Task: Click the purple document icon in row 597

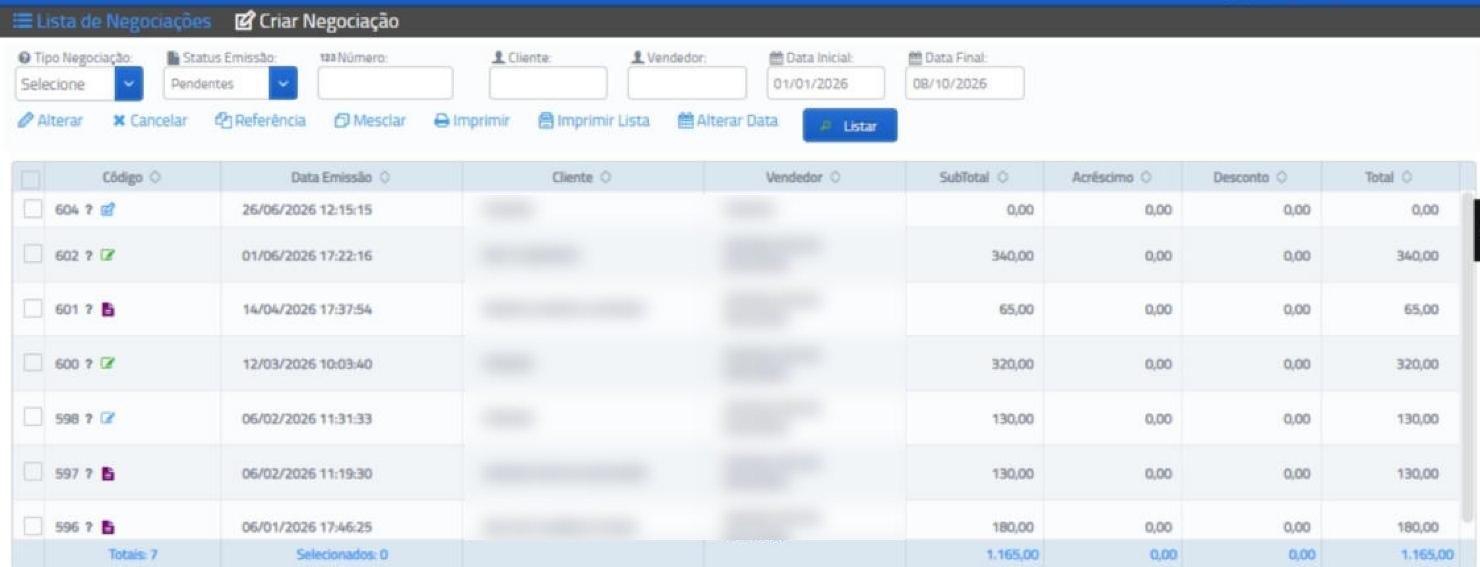Action: pyautogui.click(x=108, y=473)
